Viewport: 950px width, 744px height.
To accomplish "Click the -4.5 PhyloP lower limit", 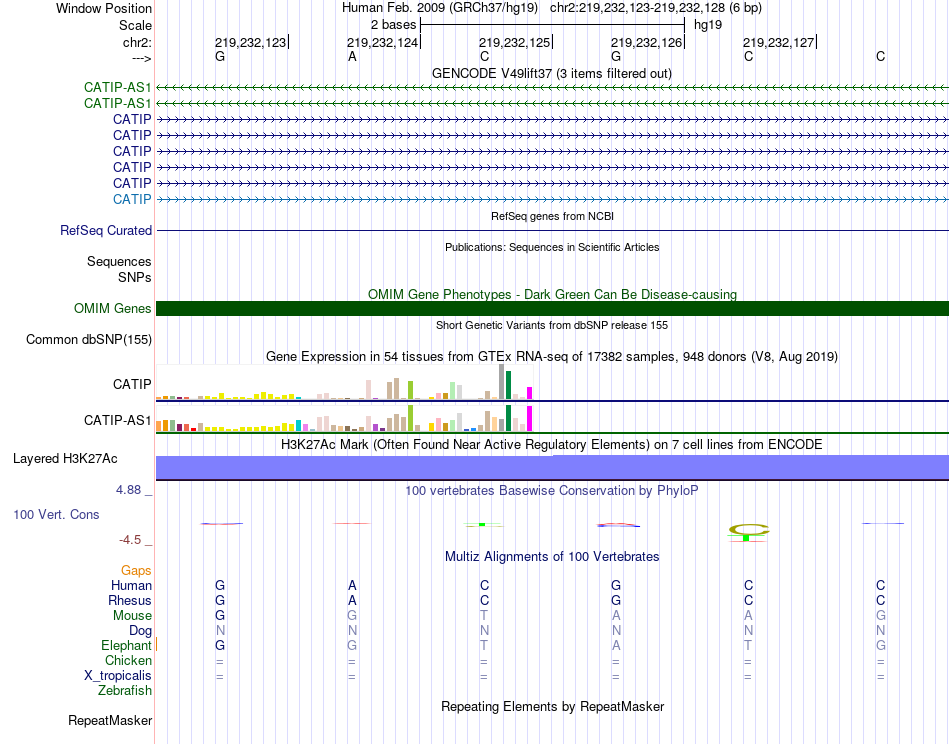I will [x=130, y=540].
